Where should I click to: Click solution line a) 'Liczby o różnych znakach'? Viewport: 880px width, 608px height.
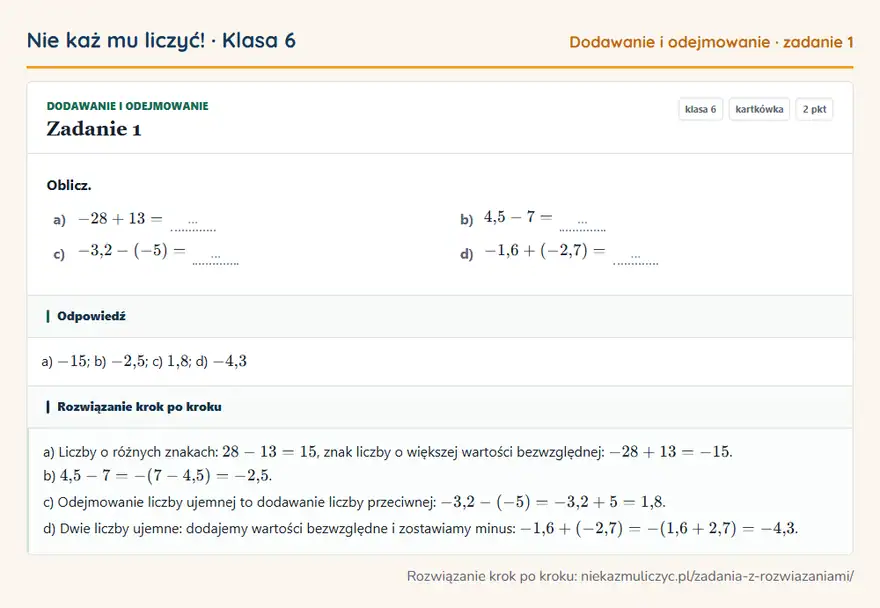coord(388,451)
